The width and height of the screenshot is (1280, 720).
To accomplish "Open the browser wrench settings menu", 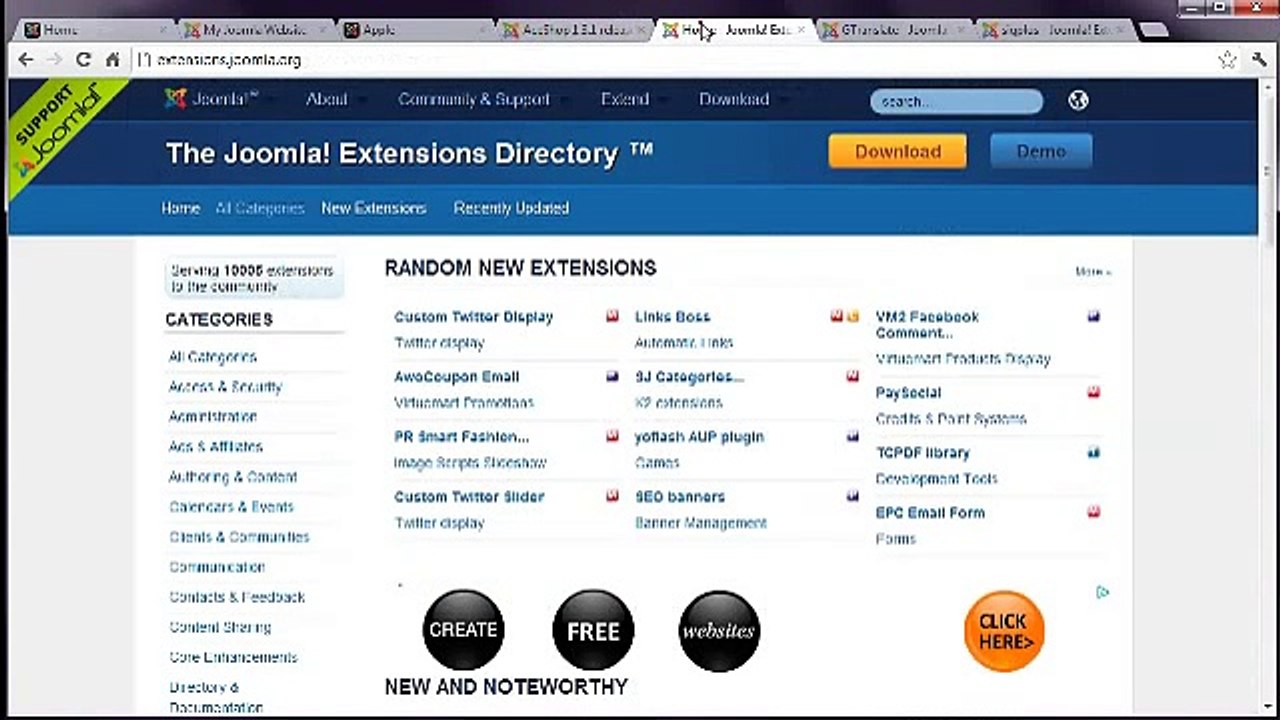I will [x=1258, y=60].
